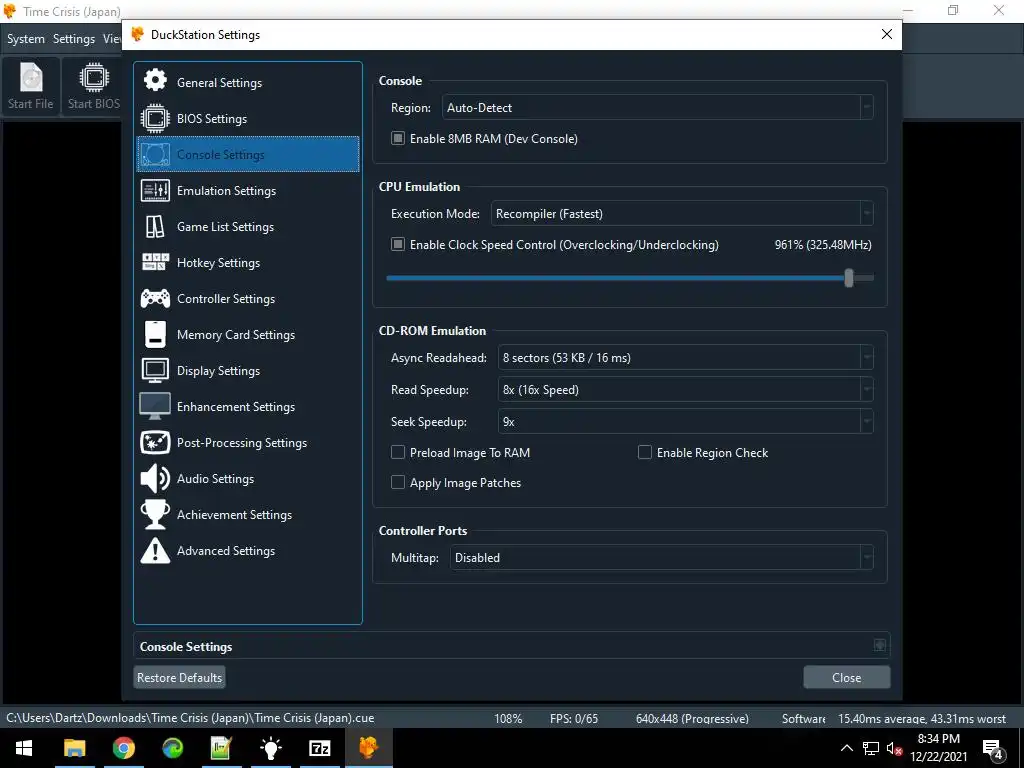Toggle Enable 8MB RAM (Dev Console) checkbox
1024x768 pixels.
point(397,138)
